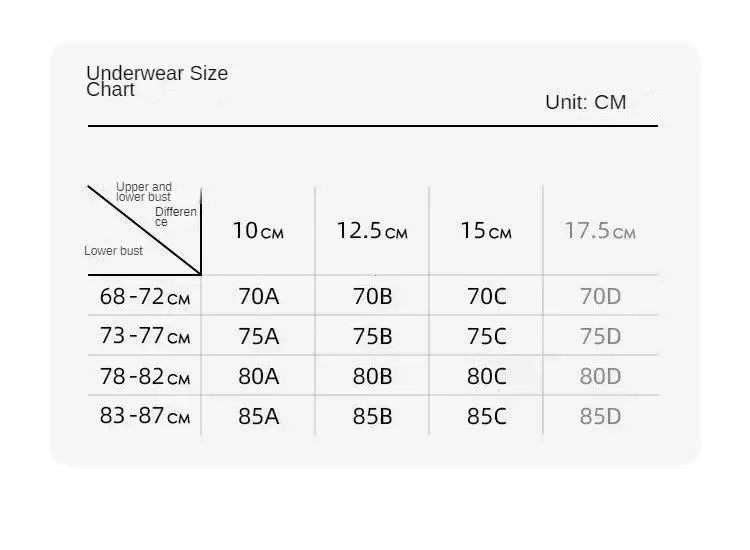Select the 80B size cell
Screen dimensions: 750x550
pos(373,376)
